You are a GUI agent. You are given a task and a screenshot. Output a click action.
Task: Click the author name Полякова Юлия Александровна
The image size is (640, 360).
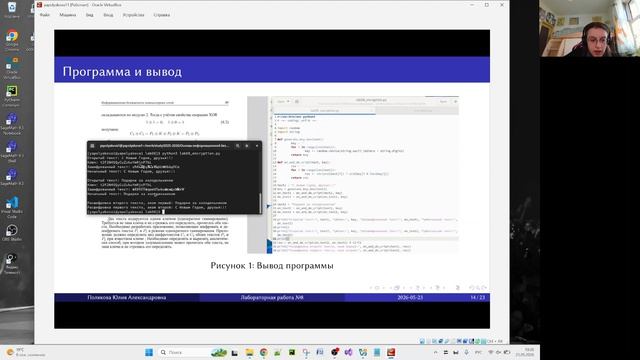click(x=127, y=298)
